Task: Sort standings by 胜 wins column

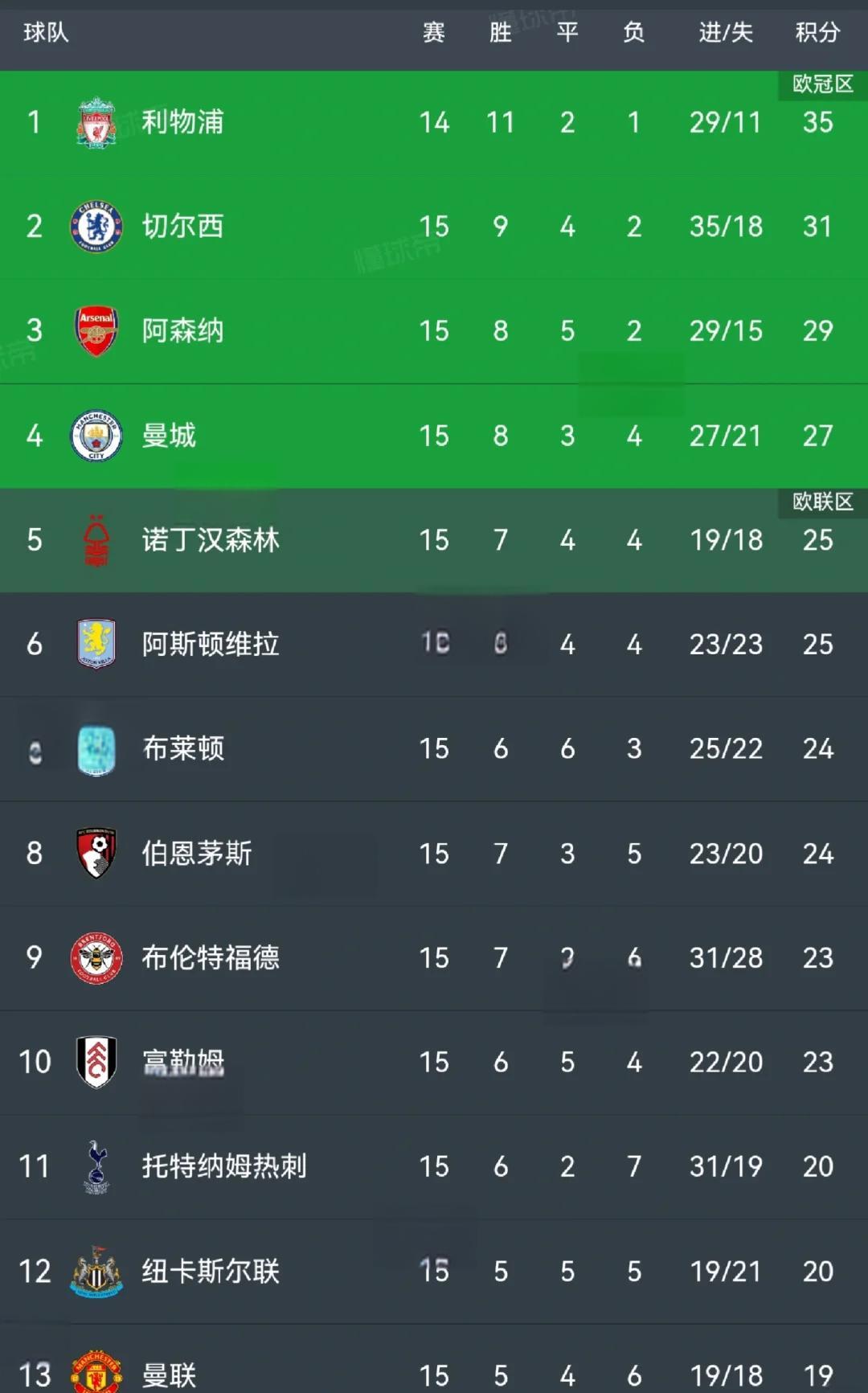Action: [501, 34]
